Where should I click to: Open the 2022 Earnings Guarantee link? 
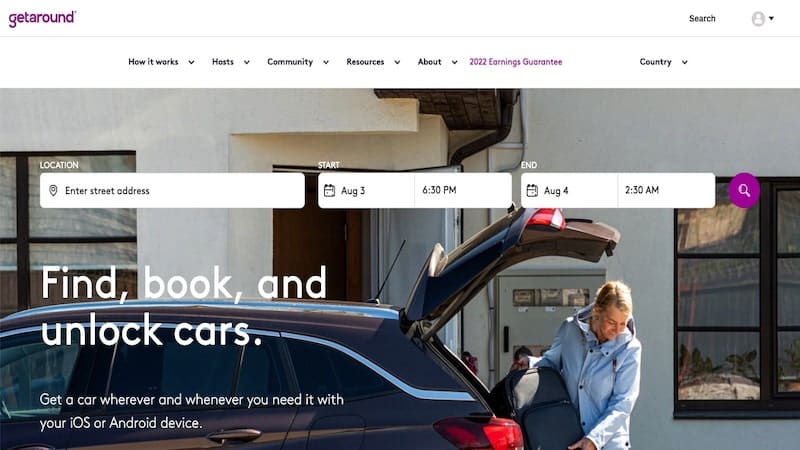coord(515,62)
